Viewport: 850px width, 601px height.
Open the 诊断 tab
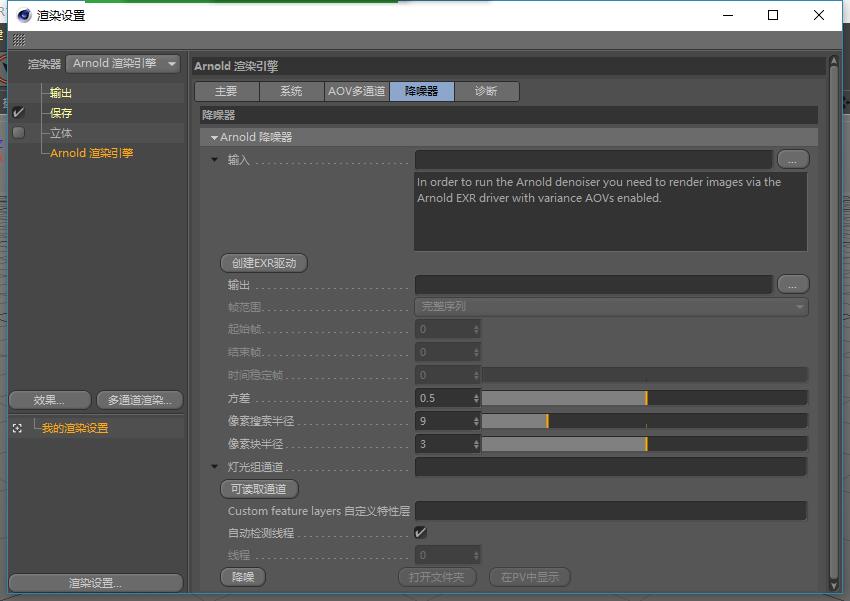tap(487, 91)
